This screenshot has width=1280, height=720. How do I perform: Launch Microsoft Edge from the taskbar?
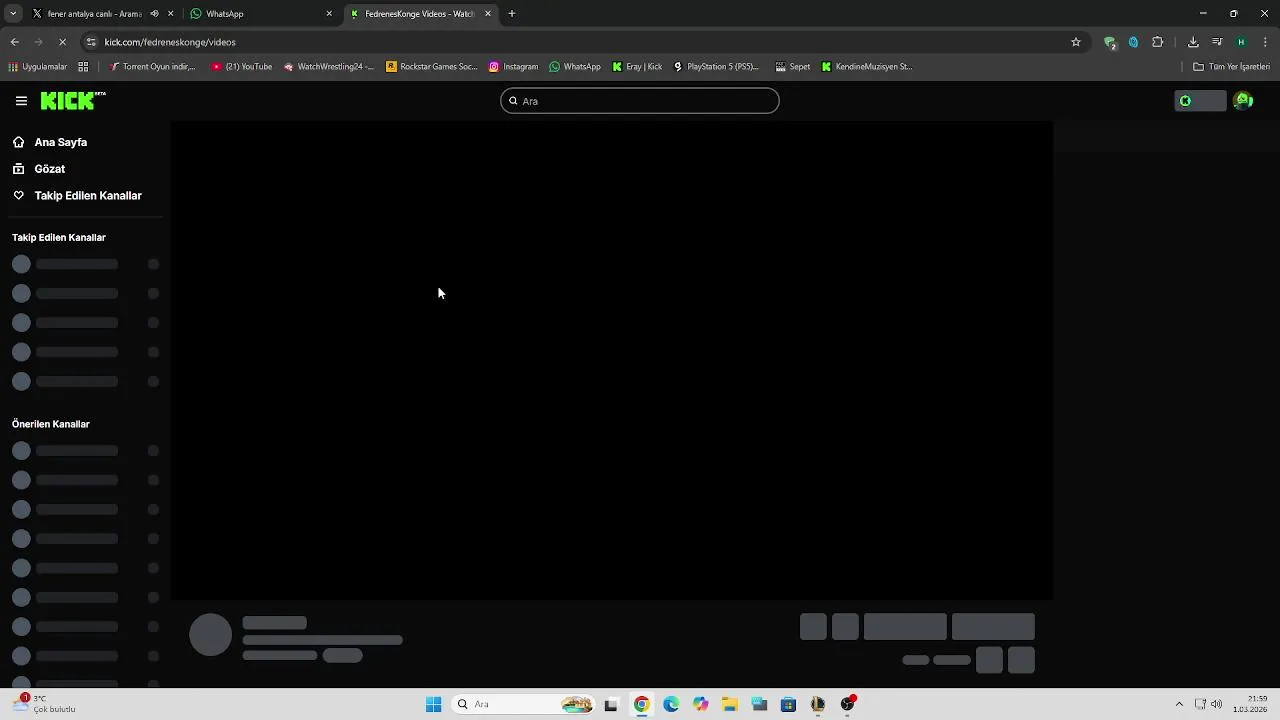(x=671, y=704)
